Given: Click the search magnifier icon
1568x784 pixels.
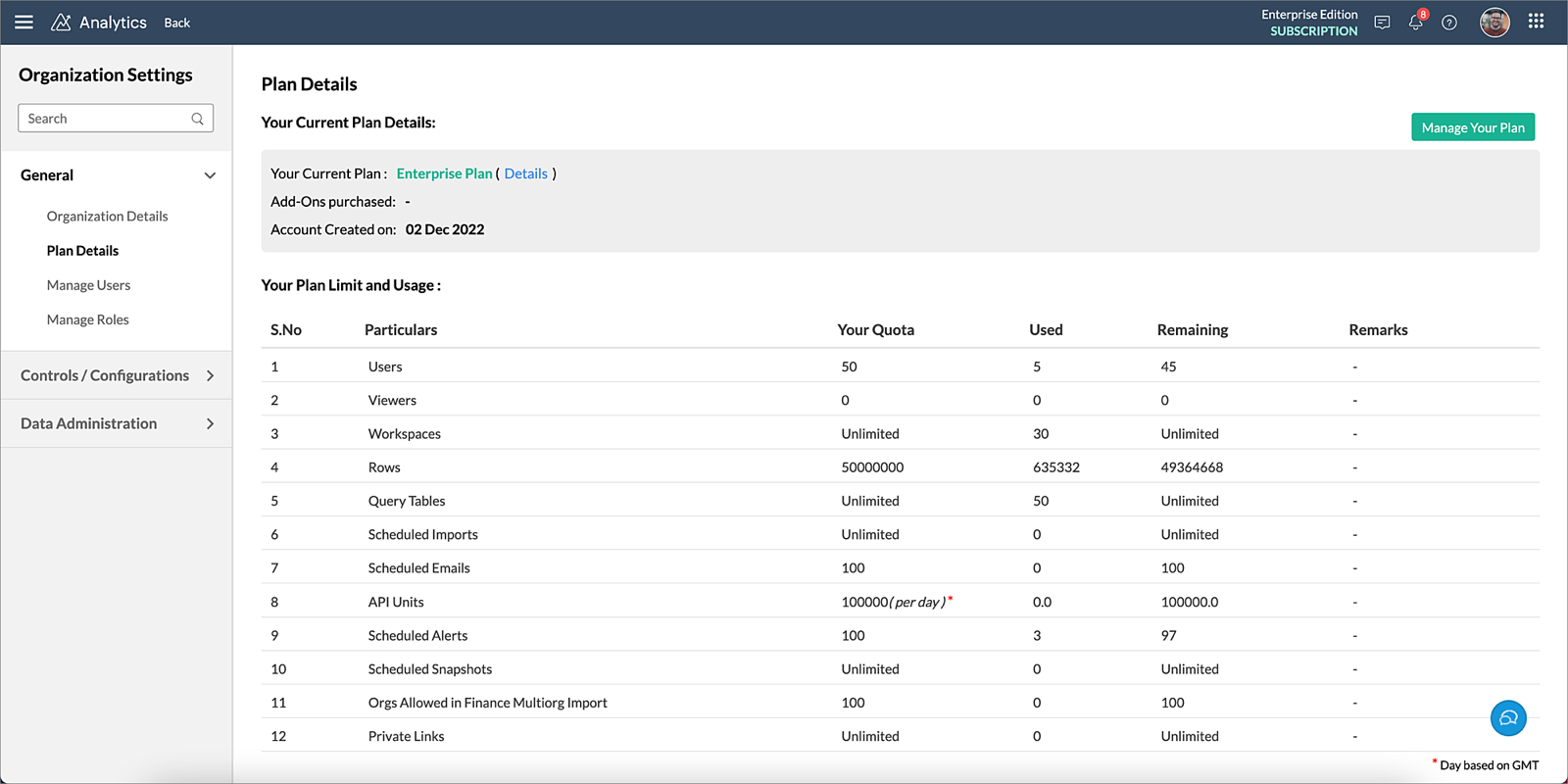Looking at the screenshot, I should click(x=197, y=119).
